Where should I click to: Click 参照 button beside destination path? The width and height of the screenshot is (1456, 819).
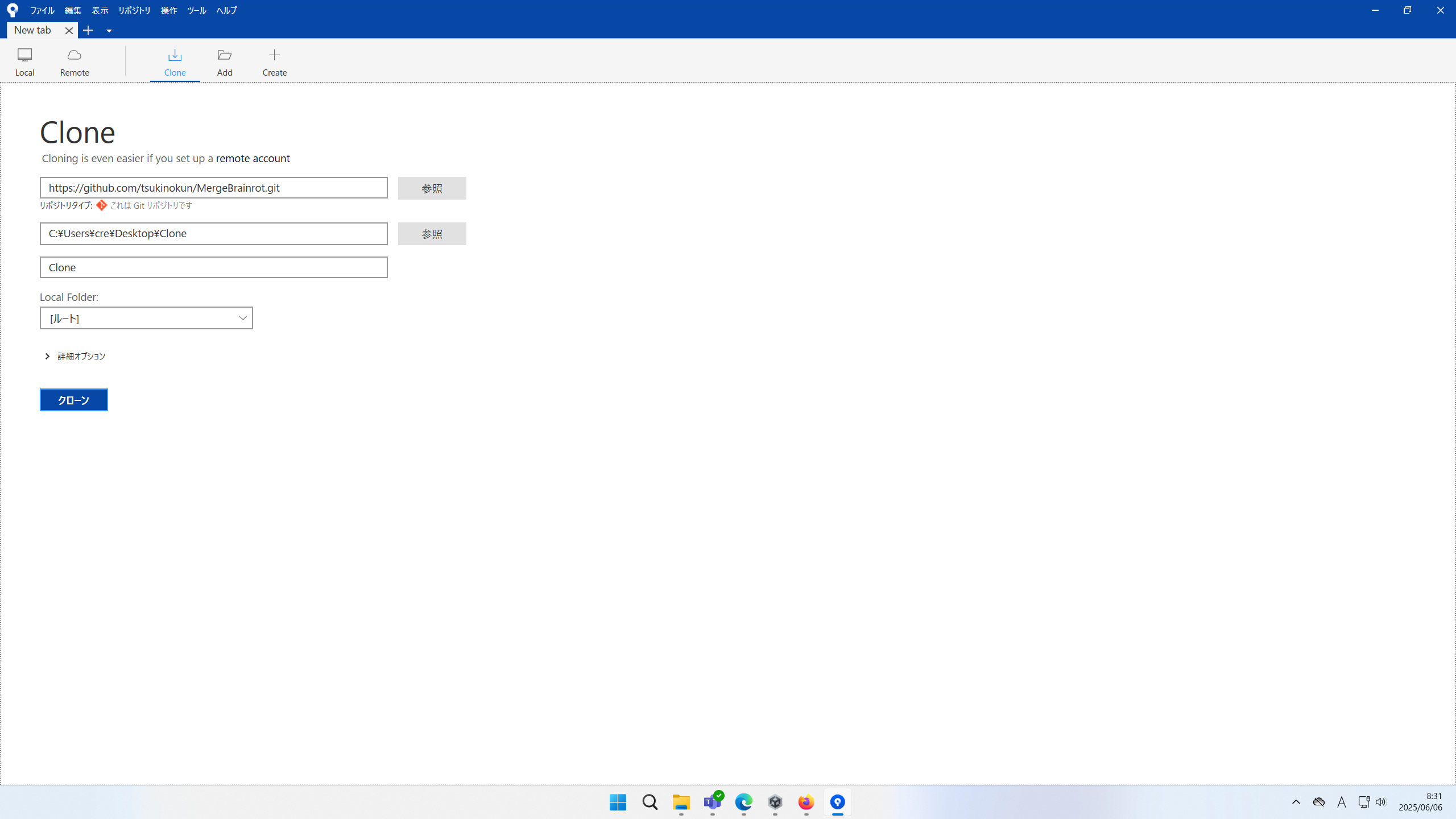(x=432, y=234)
